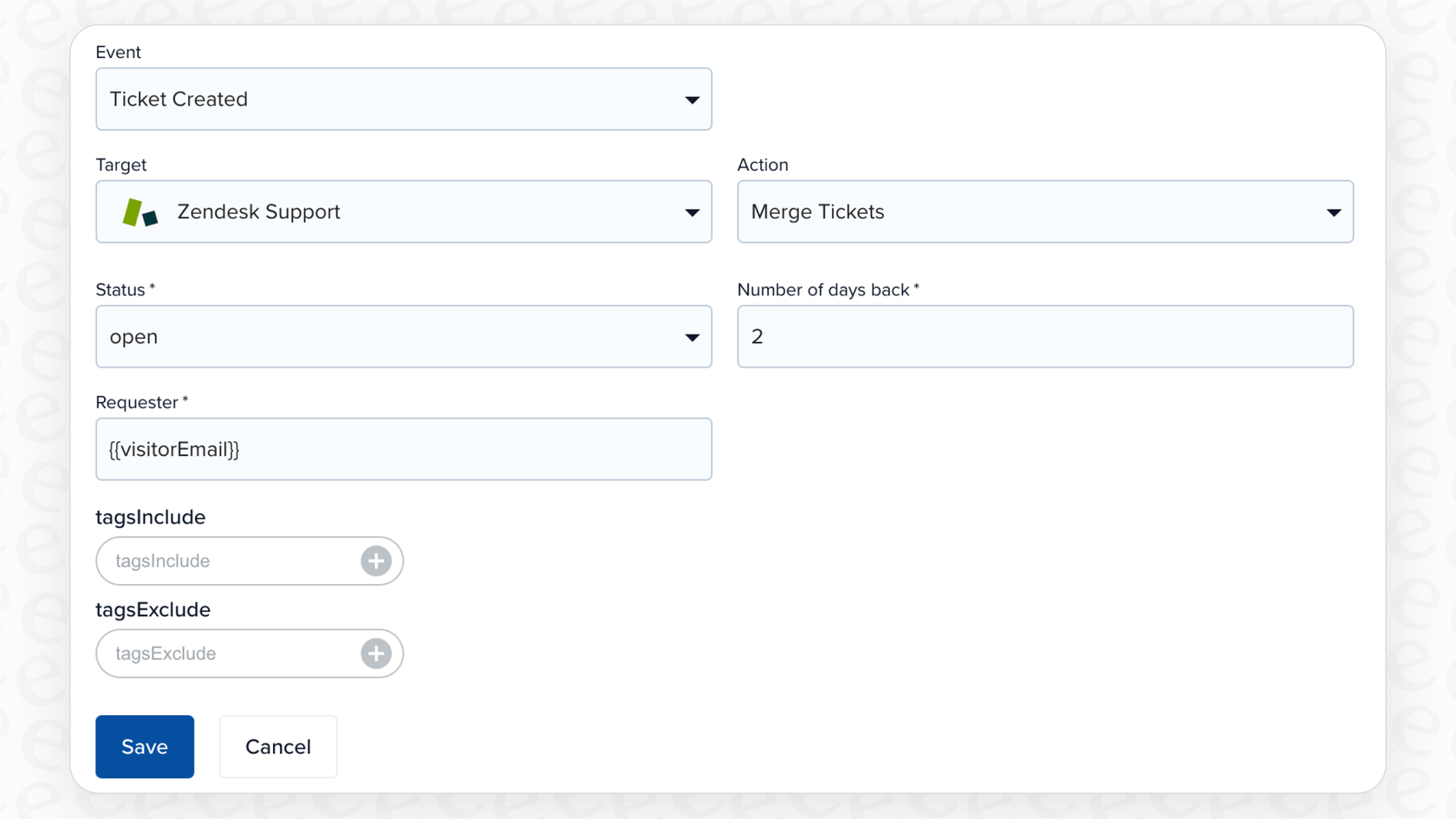This screenshot has height=819, width=1456.
Task: Cancel the form changes
Action: coord(277,746)
